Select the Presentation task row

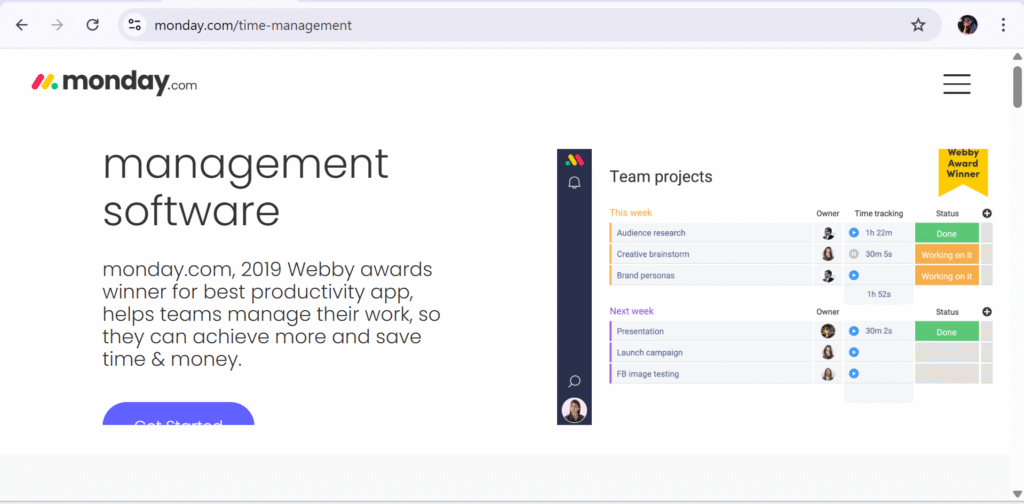pos(711,331)
